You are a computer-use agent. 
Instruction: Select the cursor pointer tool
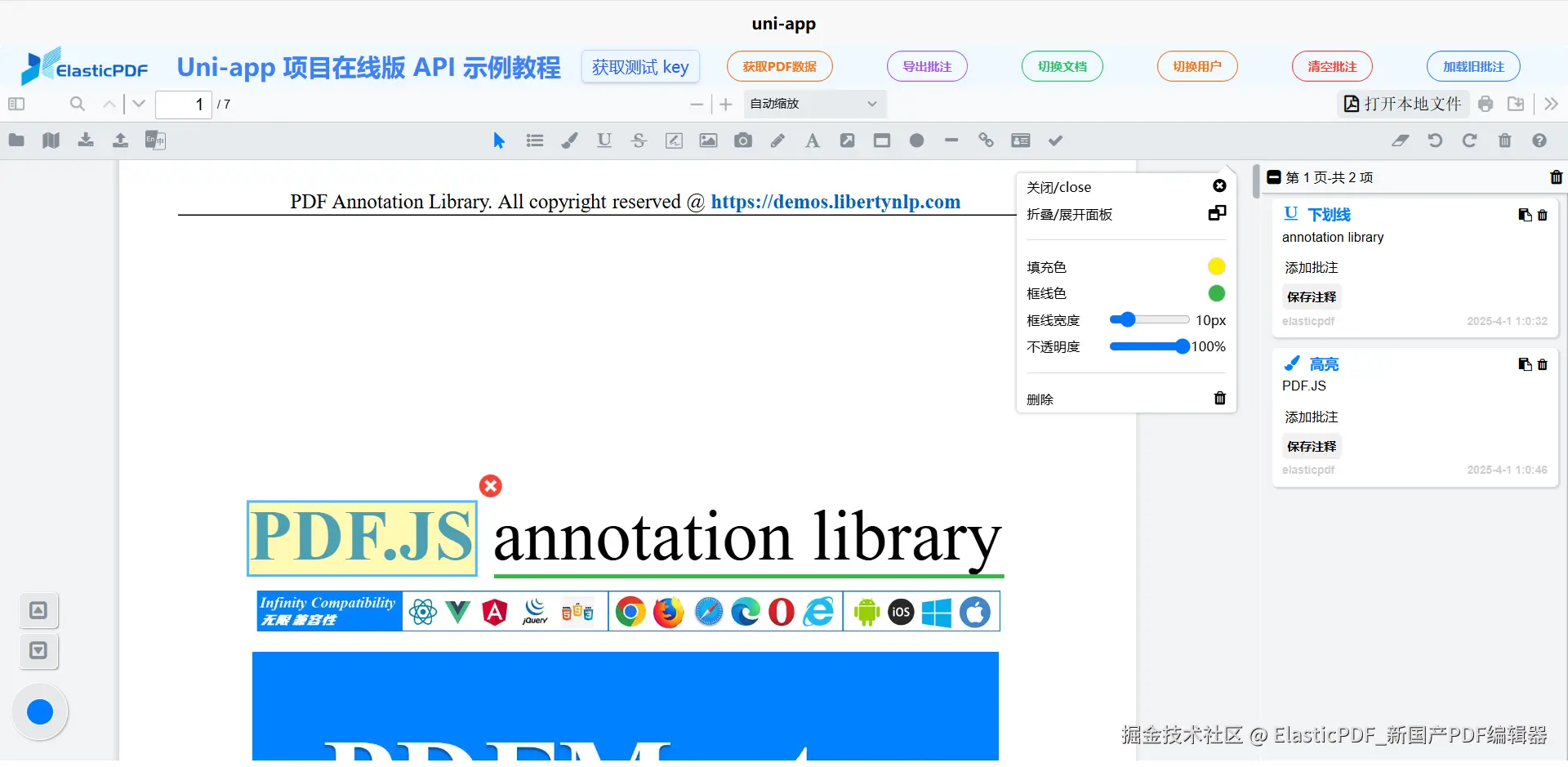tap(499, 140)
